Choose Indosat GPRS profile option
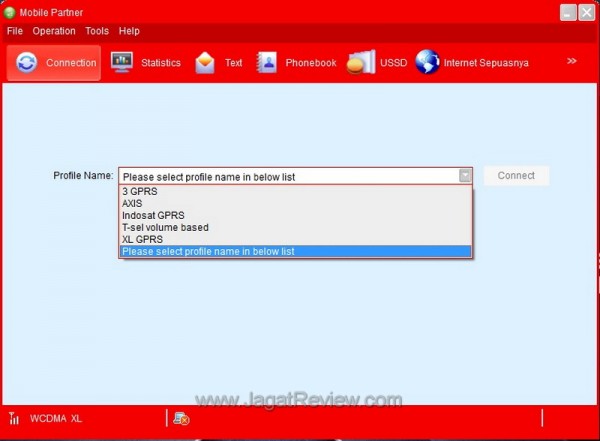 tap(153, 215)
